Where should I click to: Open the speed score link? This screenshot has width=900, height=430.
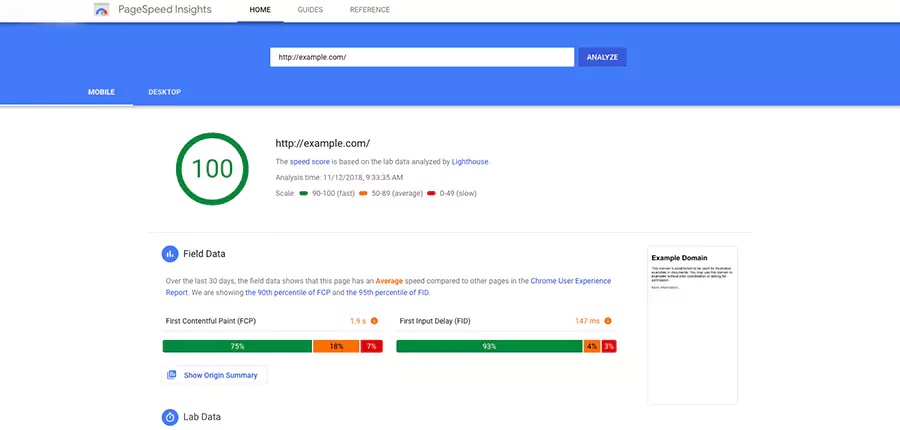[309, 162]
